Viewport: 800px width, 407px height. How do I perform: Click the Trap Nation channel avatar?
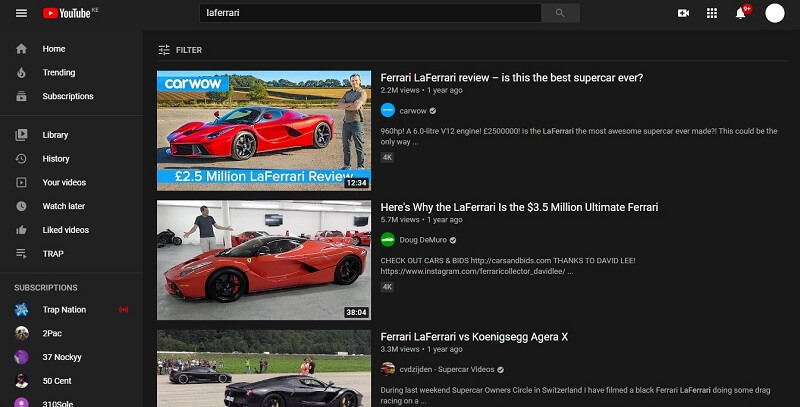click(x=21, y=310)
